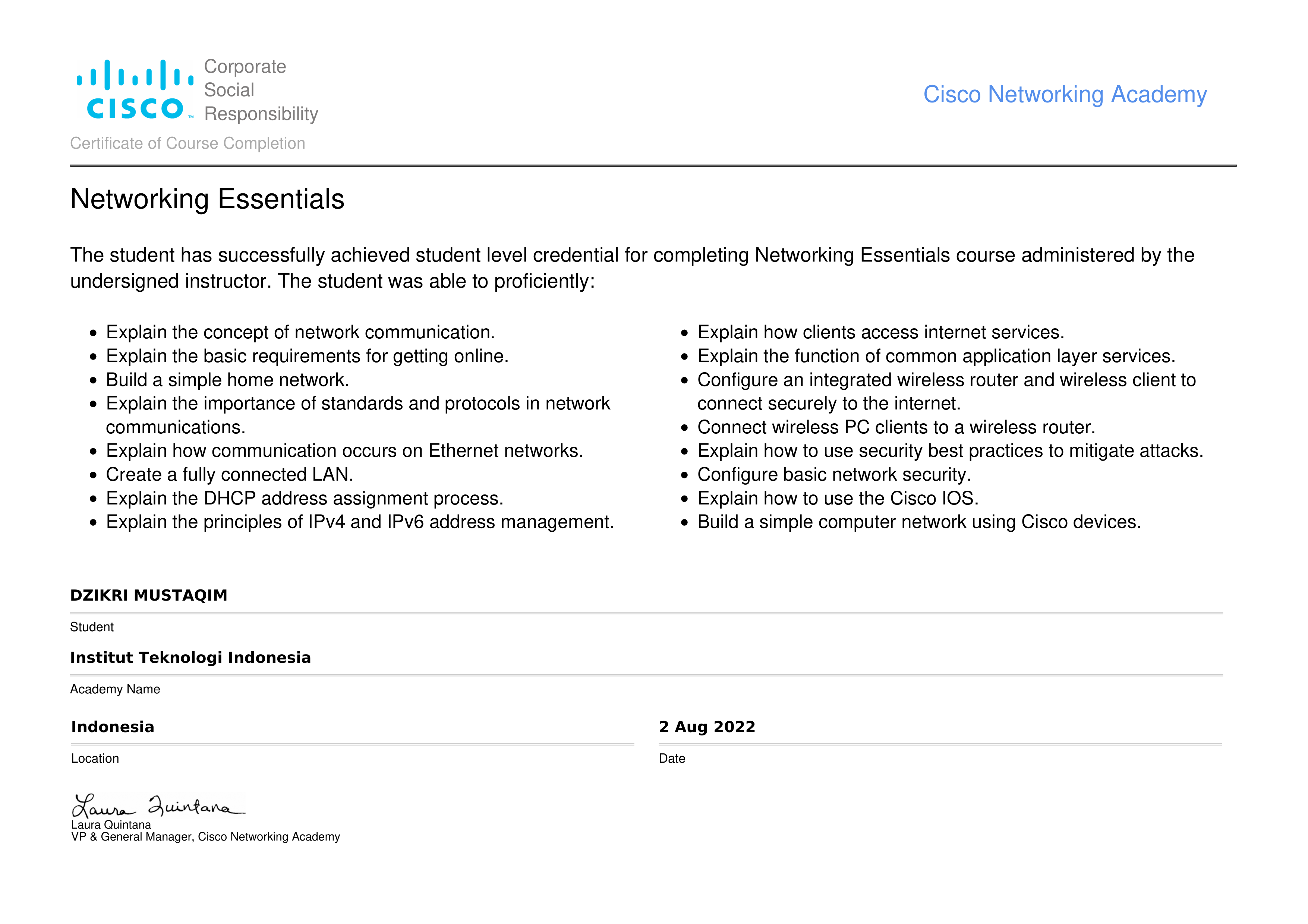Click the Create a fully connected LAN bullet
Screen dimensions: 1308x924
point(229,474)
